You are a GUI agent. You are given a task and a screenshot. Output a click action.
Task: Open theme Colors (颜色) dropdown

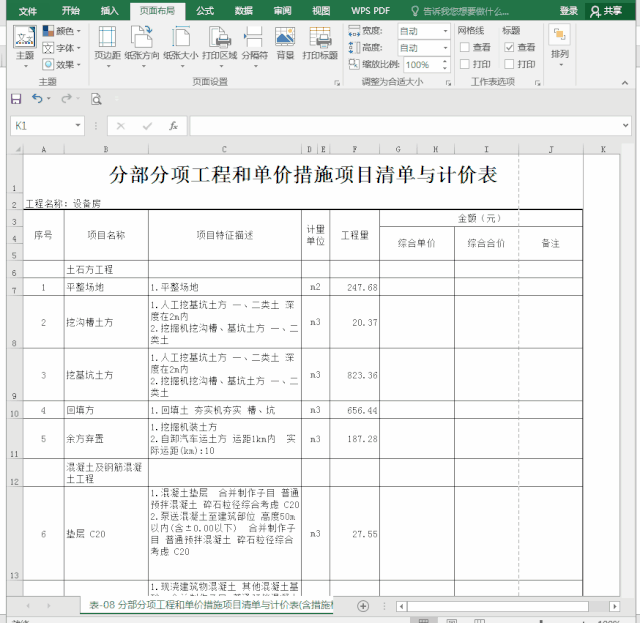(62, 31)
